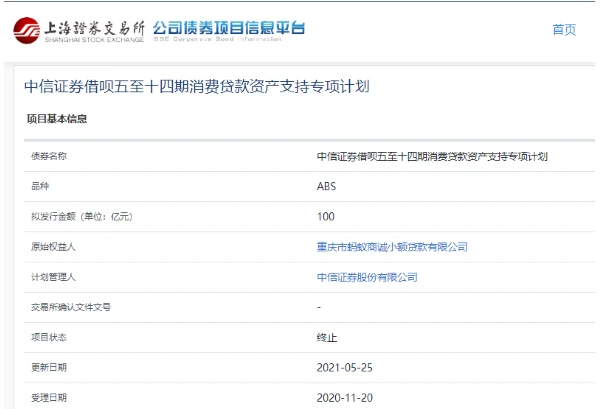Click the 债券名称 label
607x409 pixels.
pyautogui.click(x=49, y=156)
